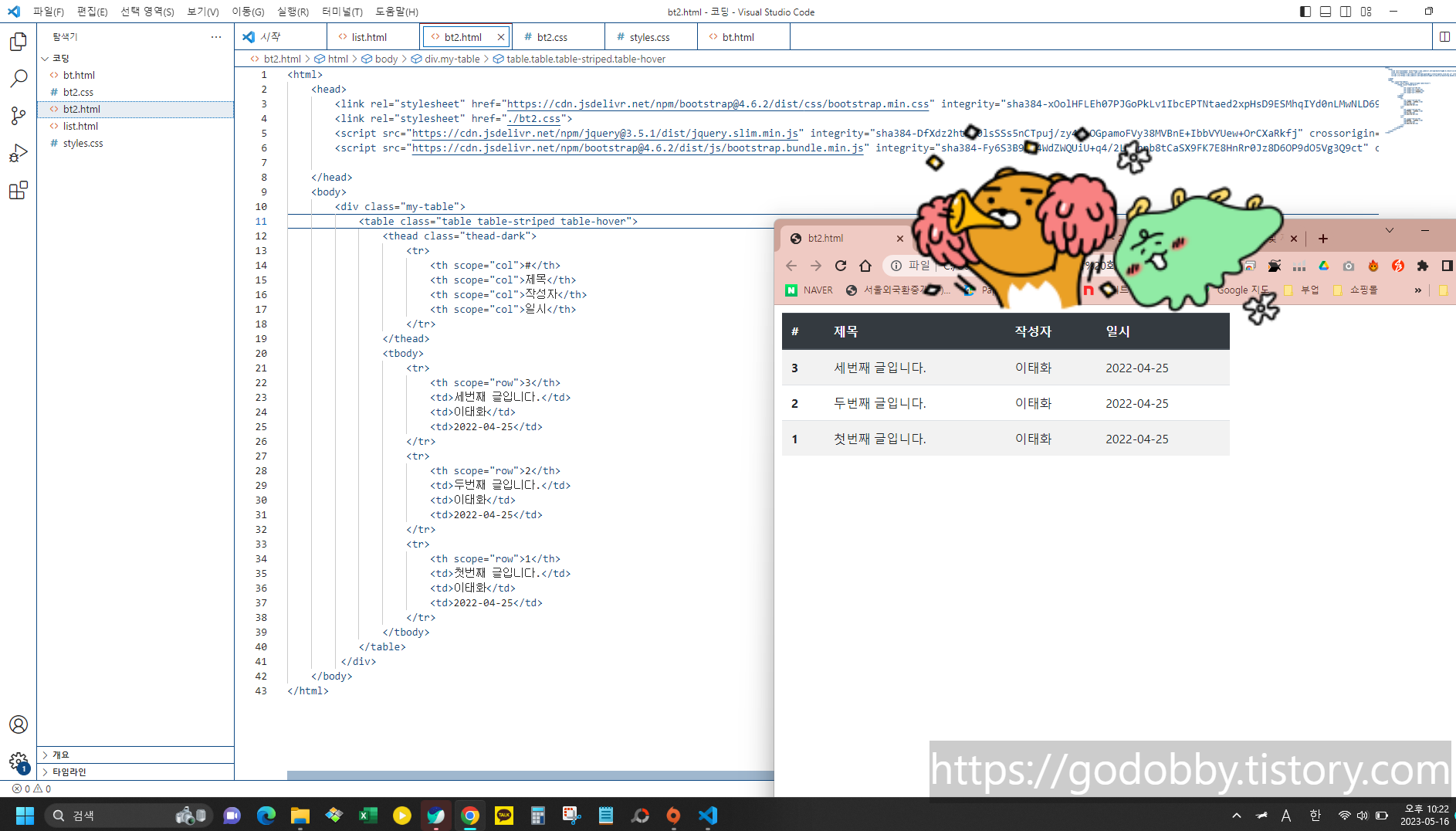This screenshot has width=1456, height=831.
Task: Open Chrome tab search dropdown arrow
Action: (1389, 230)
